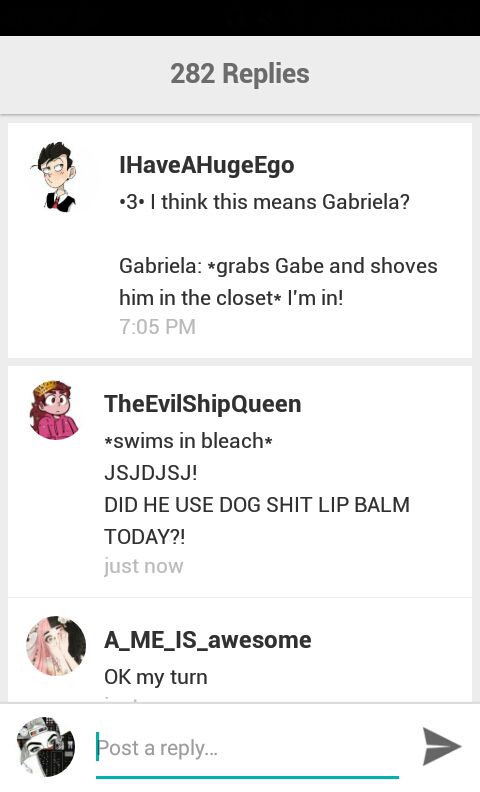Tap the 'Gabriela: *grabs Gabe' reply paragraph
Image resolution: width=480 pixels, height=792 pixels.
(278, 282)
